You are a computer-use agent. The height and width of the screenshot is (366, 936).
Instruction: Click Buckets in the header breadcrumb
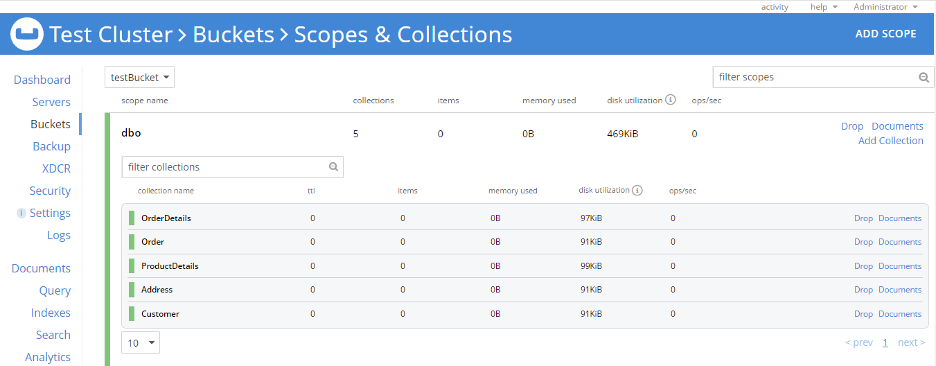click(x=233, y=34)
